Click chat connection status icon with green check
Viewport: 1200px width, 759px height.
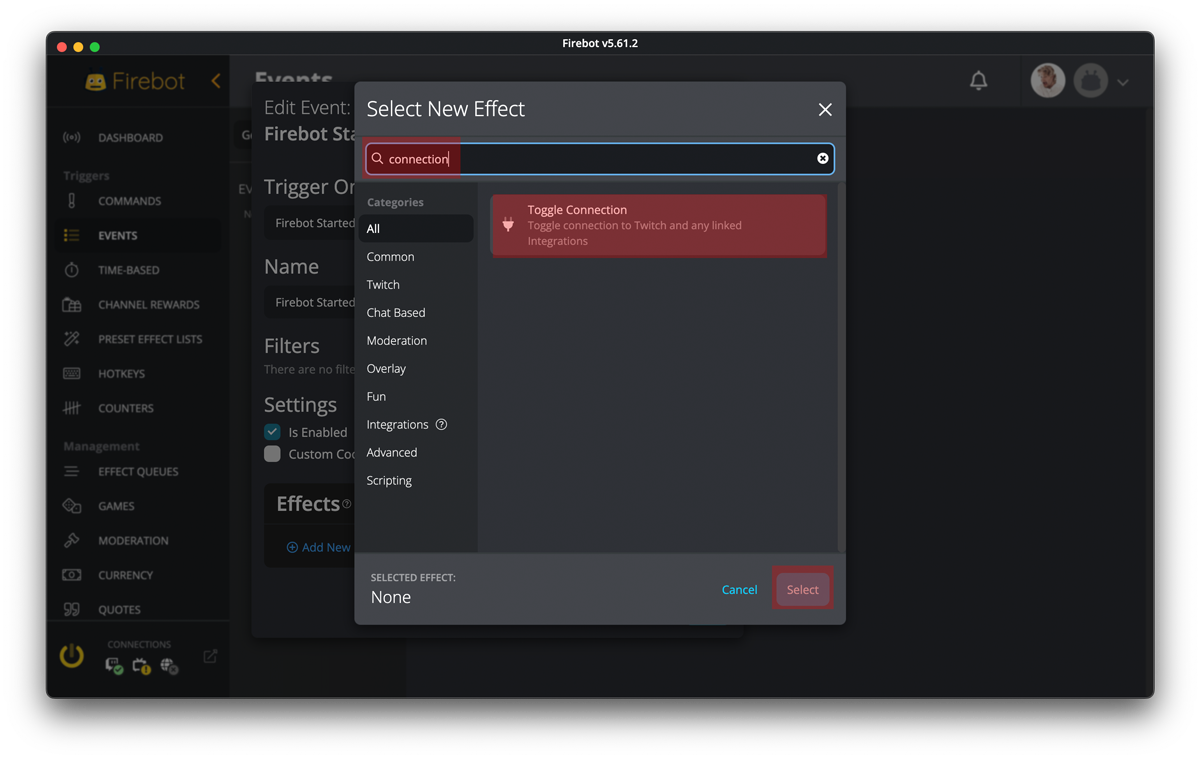pos(114,666)
